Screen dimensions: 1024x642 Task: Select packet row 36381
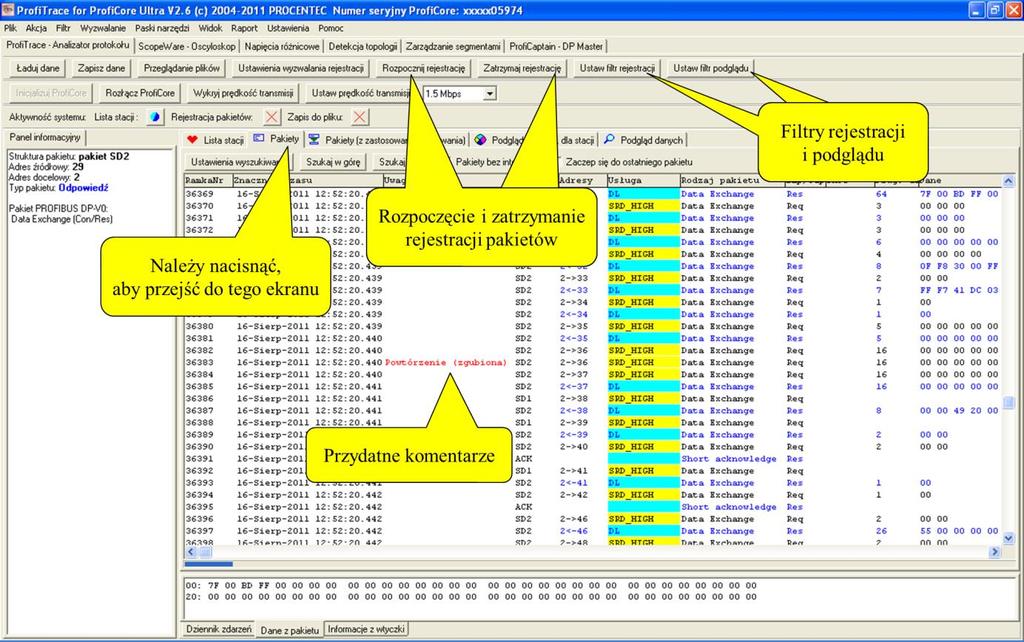tap(593, 338)
